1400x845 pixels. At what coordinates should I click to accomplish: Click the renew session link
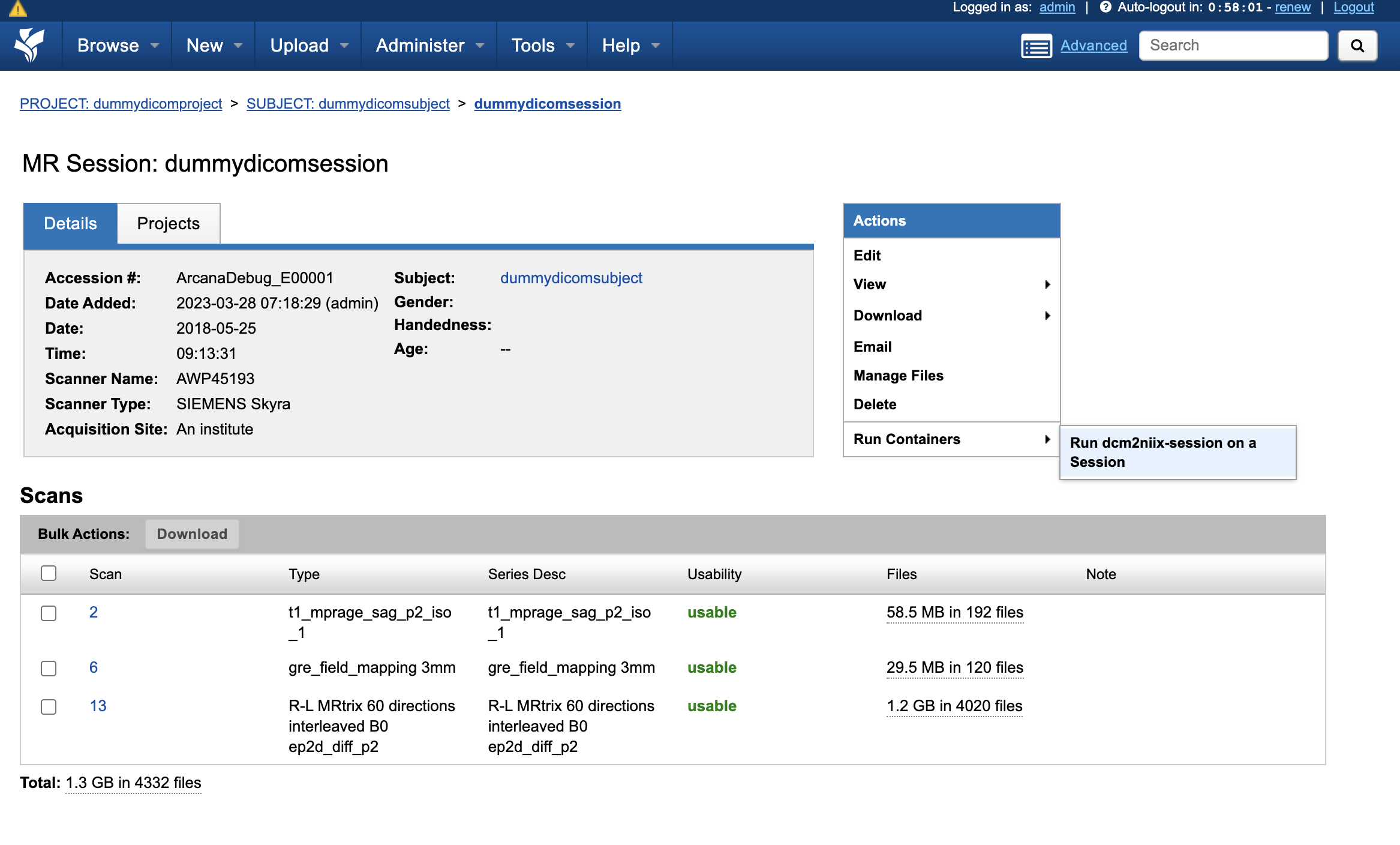pos(1293,7)
